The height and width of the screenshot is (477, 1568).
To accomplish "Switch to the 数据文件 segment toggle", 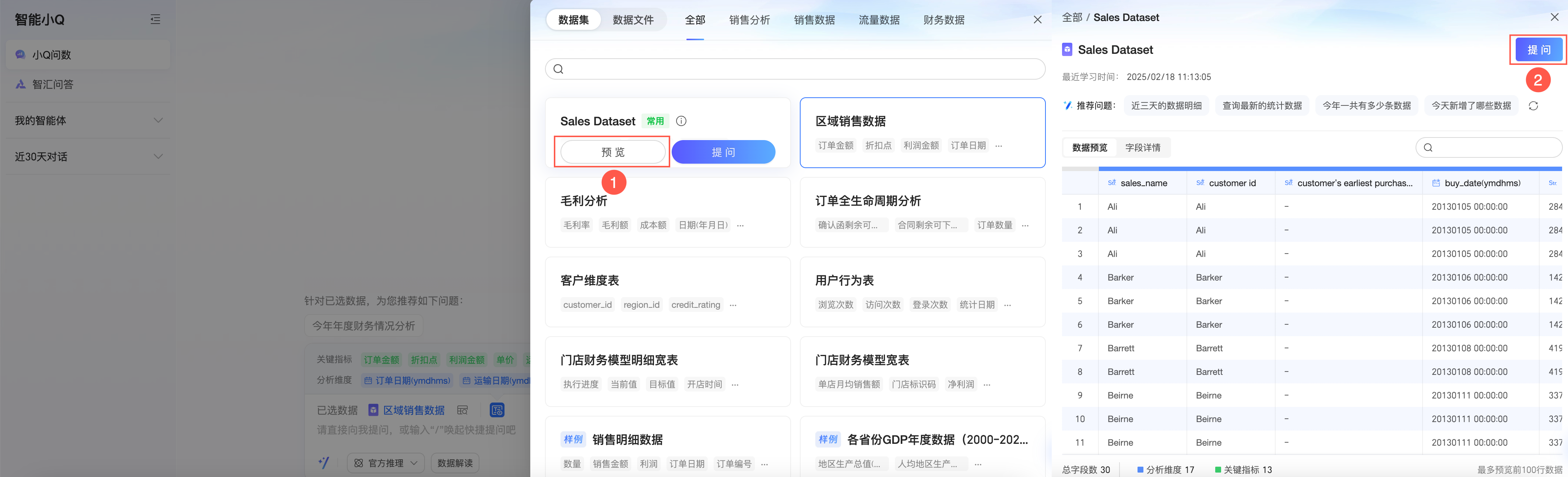I will coord(632,20).
